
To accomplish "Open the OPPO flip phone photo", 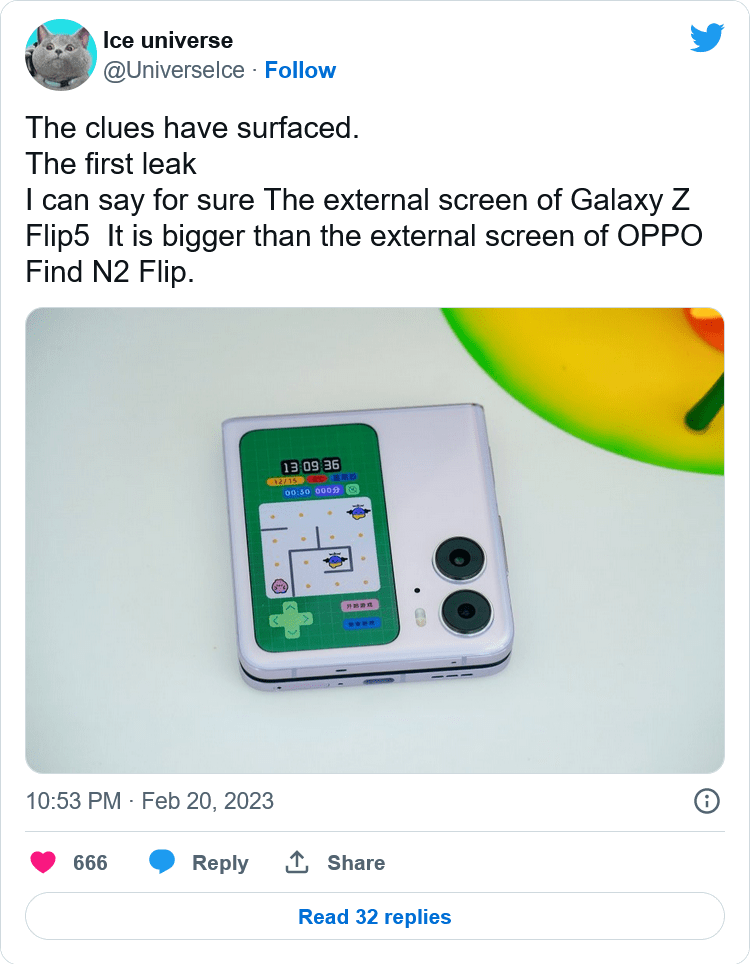I will pyautogui.click(x=375, y=540).
